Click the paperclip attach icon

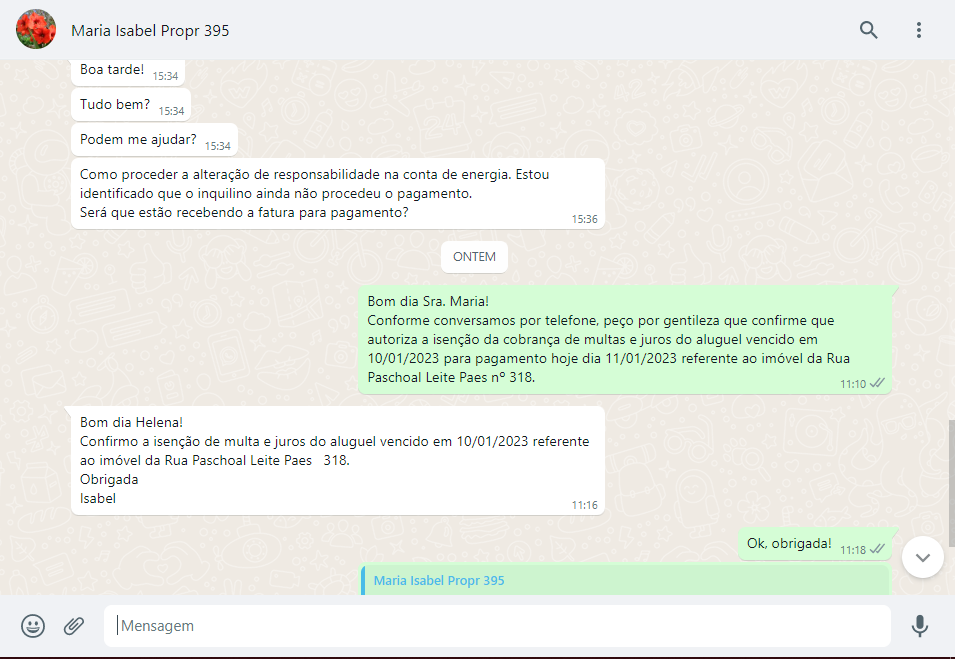(x=74, y=626)
